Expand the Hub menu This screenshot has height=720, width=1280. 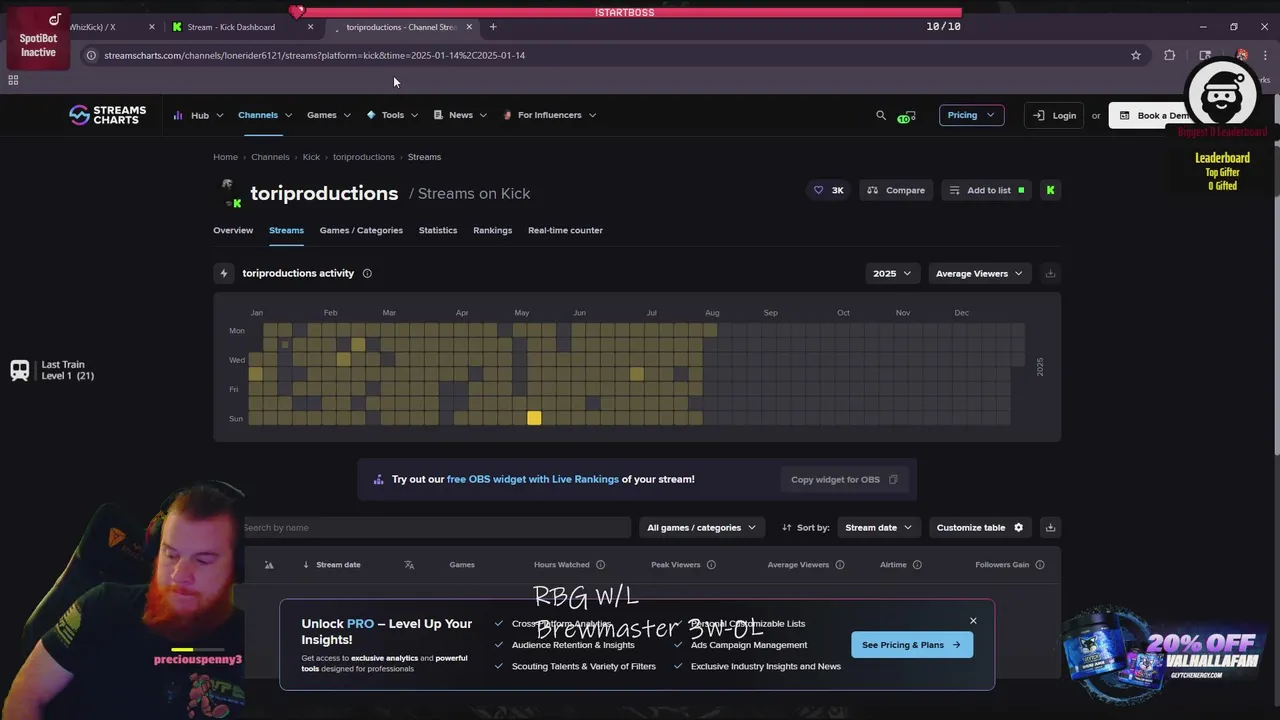click(x=198, y=115)
